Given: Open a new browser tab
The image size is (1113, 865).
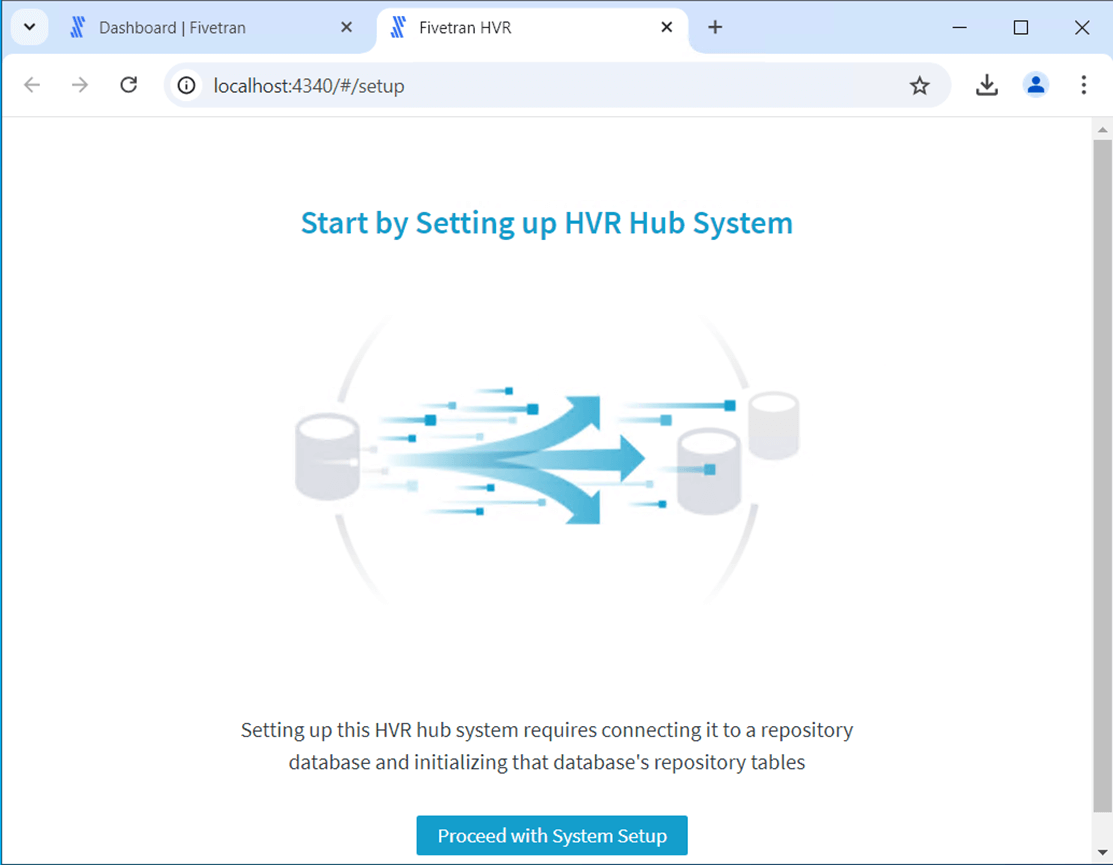Looking at the screenshot, I should point(715,28).
